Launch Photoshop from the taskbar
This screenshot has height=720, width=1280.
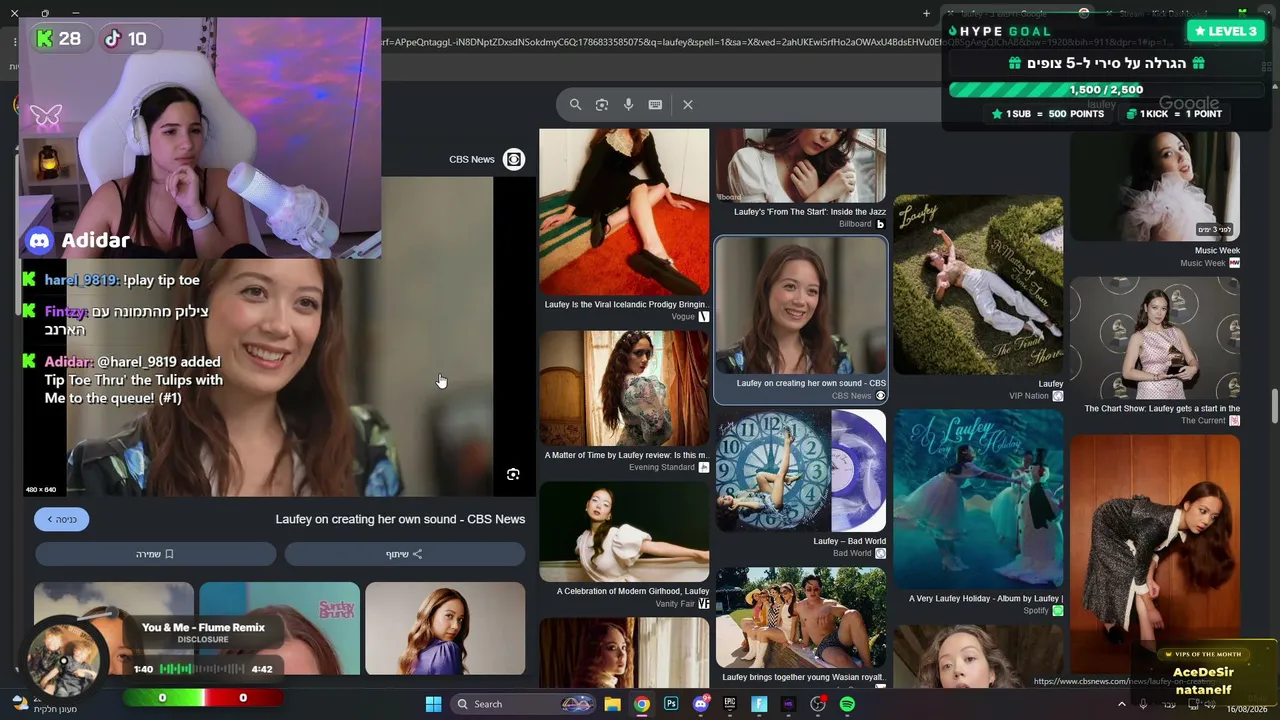coord(671,704)
